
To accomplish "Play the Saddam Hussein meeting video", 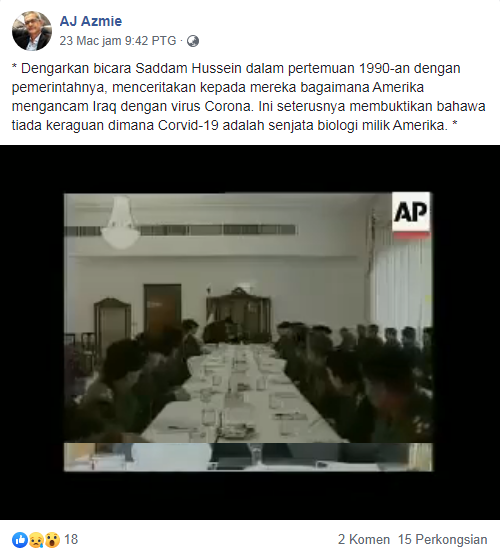I will [x=248, y=332].
